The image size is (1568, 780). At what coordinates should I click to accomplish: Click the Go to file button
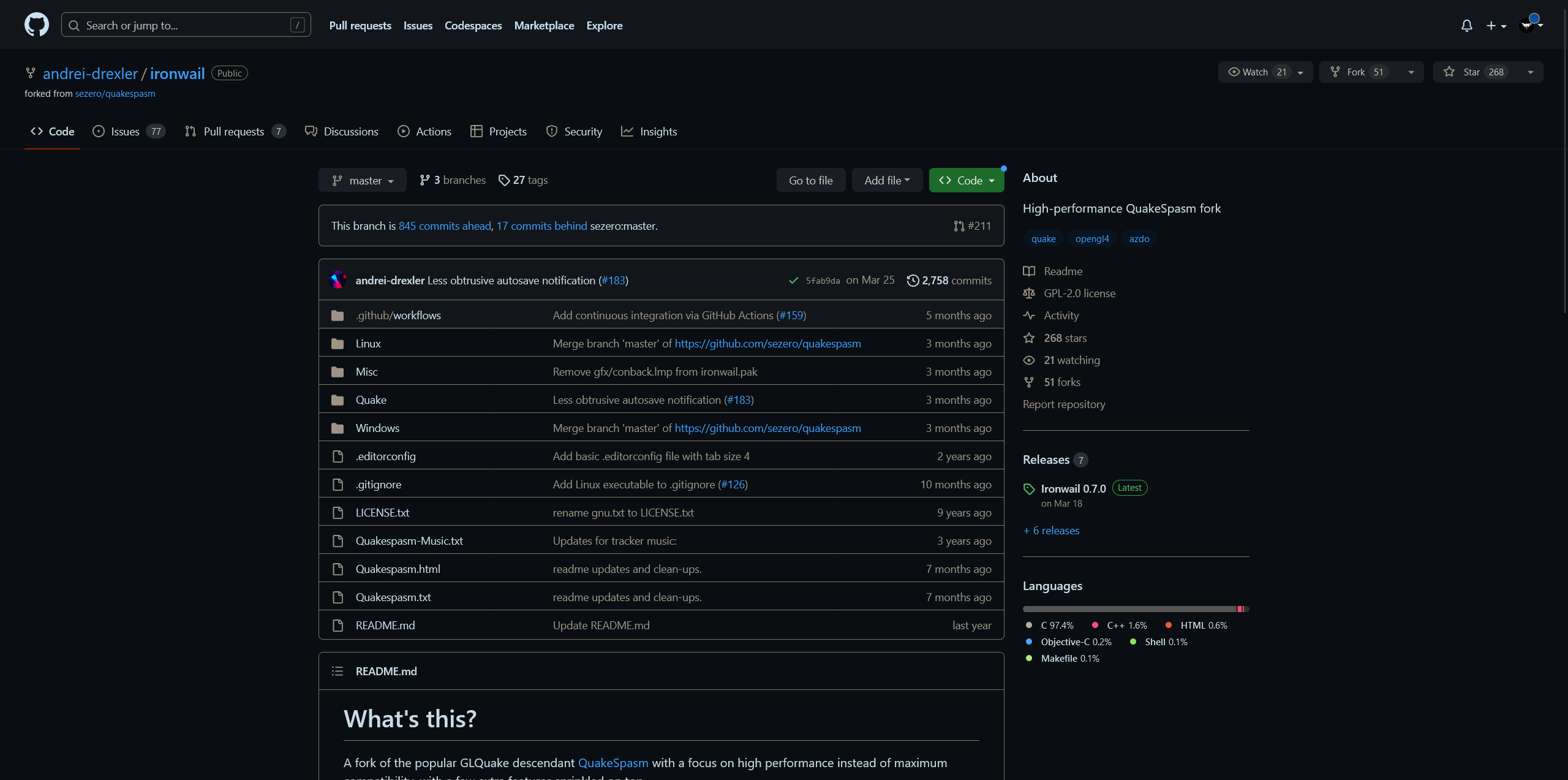click(x=811, y=180)
